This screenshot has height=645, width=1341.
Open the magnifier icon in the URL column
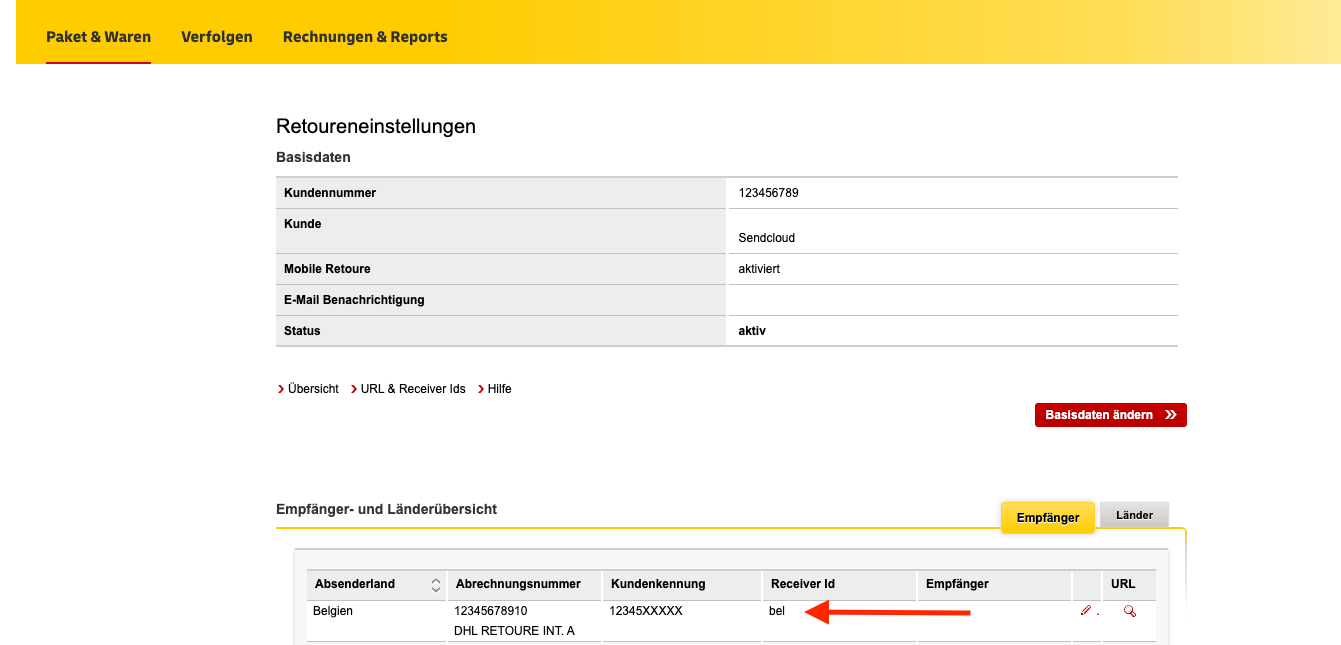click(1128, 612)
